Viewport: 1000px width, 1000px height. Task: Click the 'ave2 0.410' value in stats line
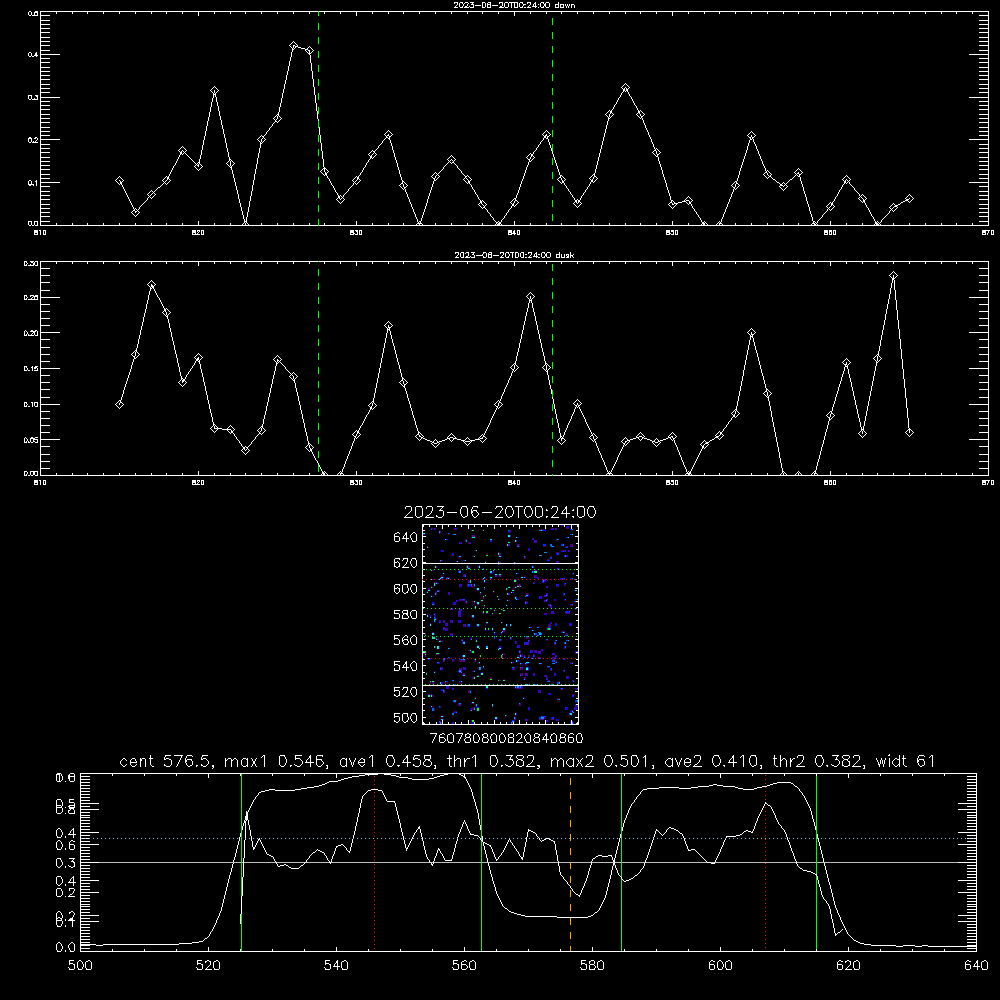(x=712, y=761)
